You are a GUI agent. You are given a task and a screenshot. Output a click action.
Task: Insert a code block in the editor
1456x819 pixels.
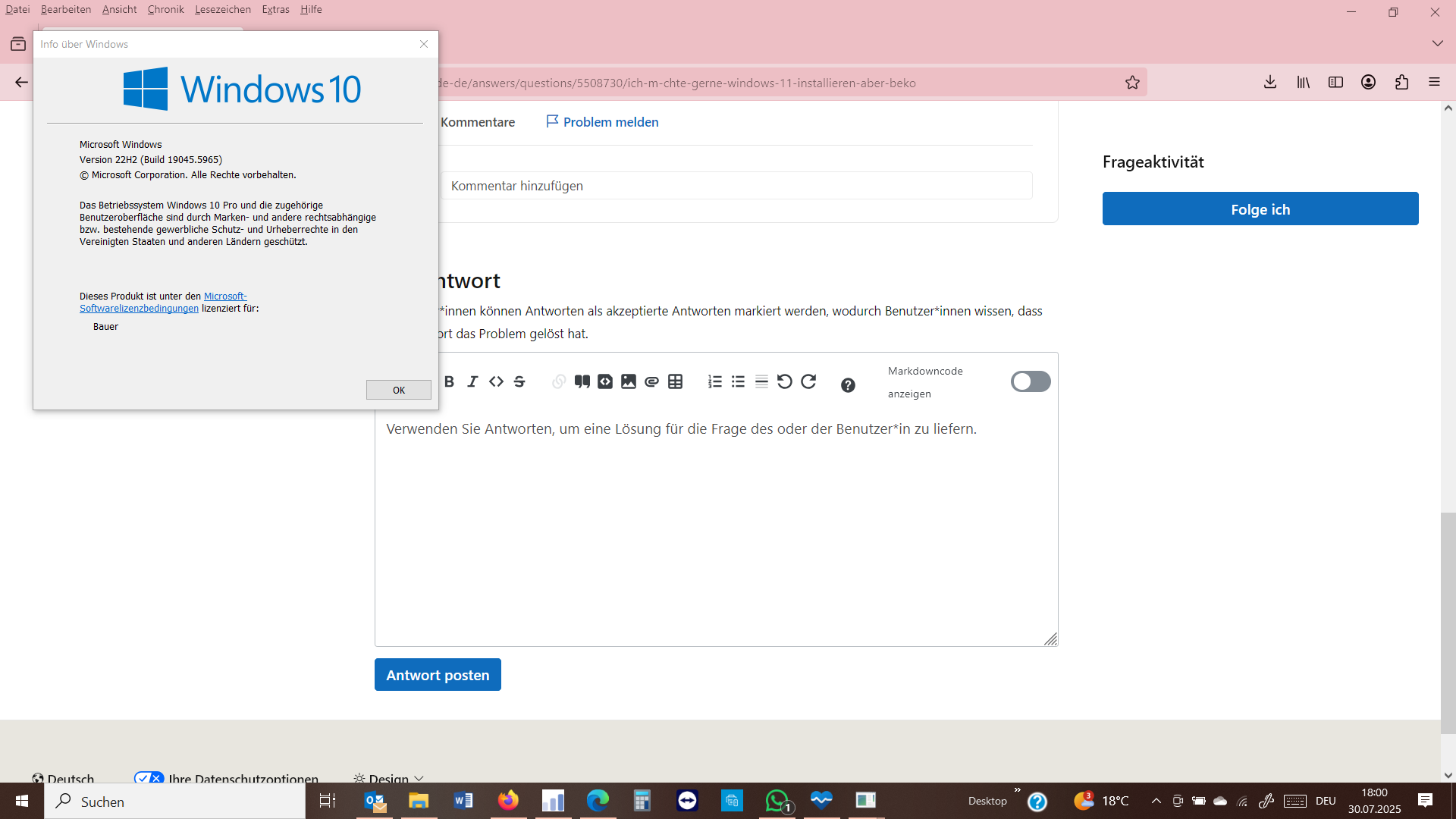(x=605, y=381)
